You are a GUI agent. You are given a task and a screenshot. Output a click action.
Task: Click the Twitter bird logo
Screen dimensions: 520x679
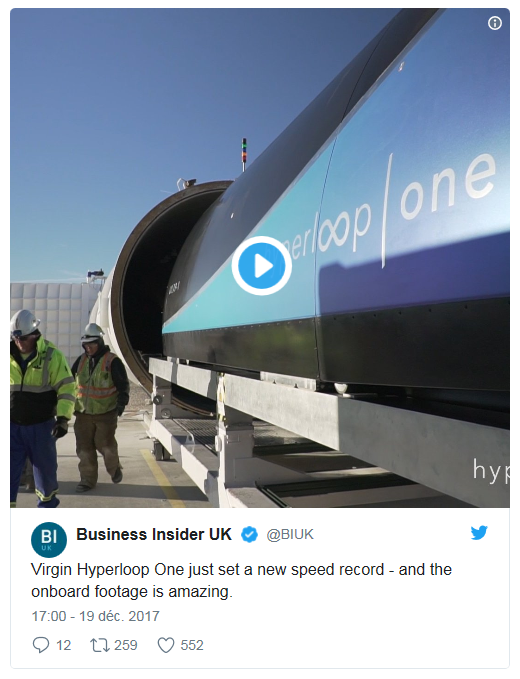[x=479, y=533]
